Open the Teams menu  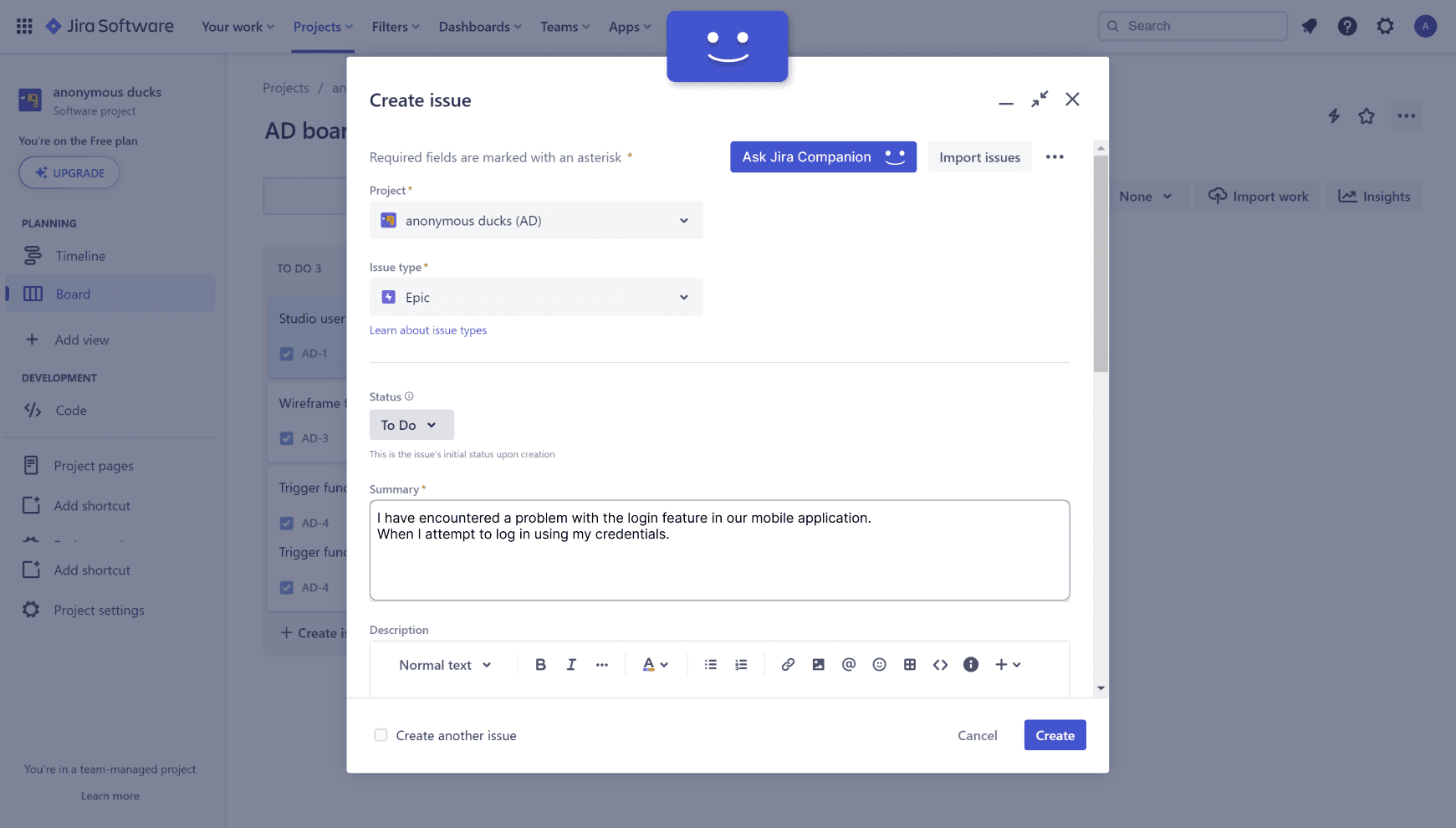(x=565, y=27)
